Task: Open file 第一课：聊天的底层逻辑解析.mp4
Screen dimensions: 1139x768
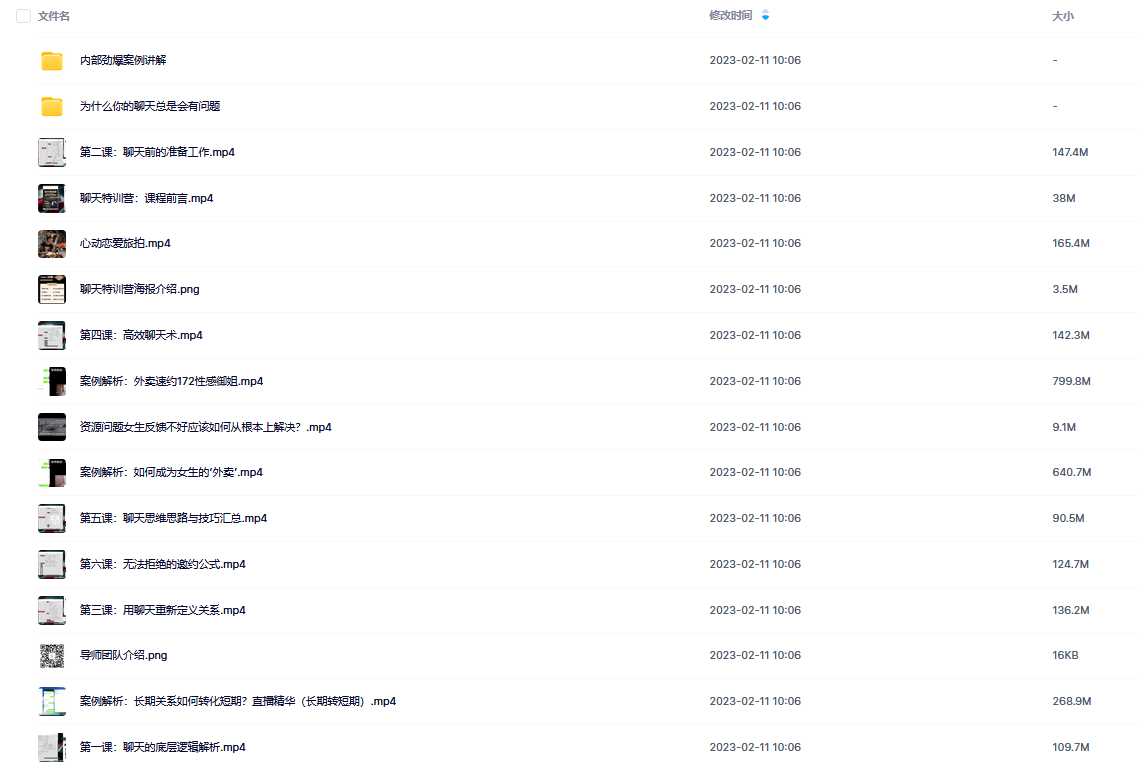Action: click(163, 747)
